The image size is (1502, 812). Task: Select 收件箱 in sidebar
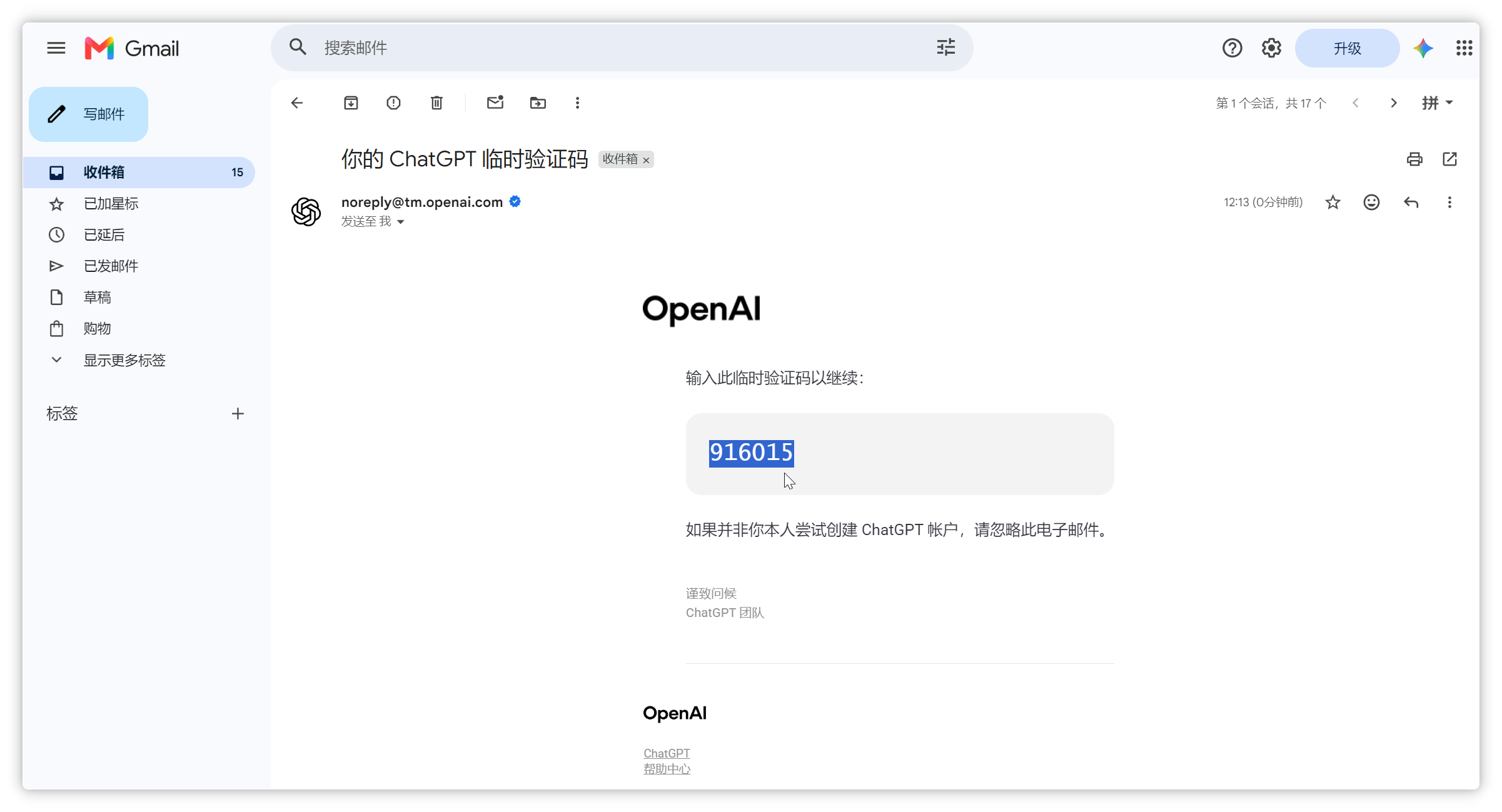click(139, 173)
